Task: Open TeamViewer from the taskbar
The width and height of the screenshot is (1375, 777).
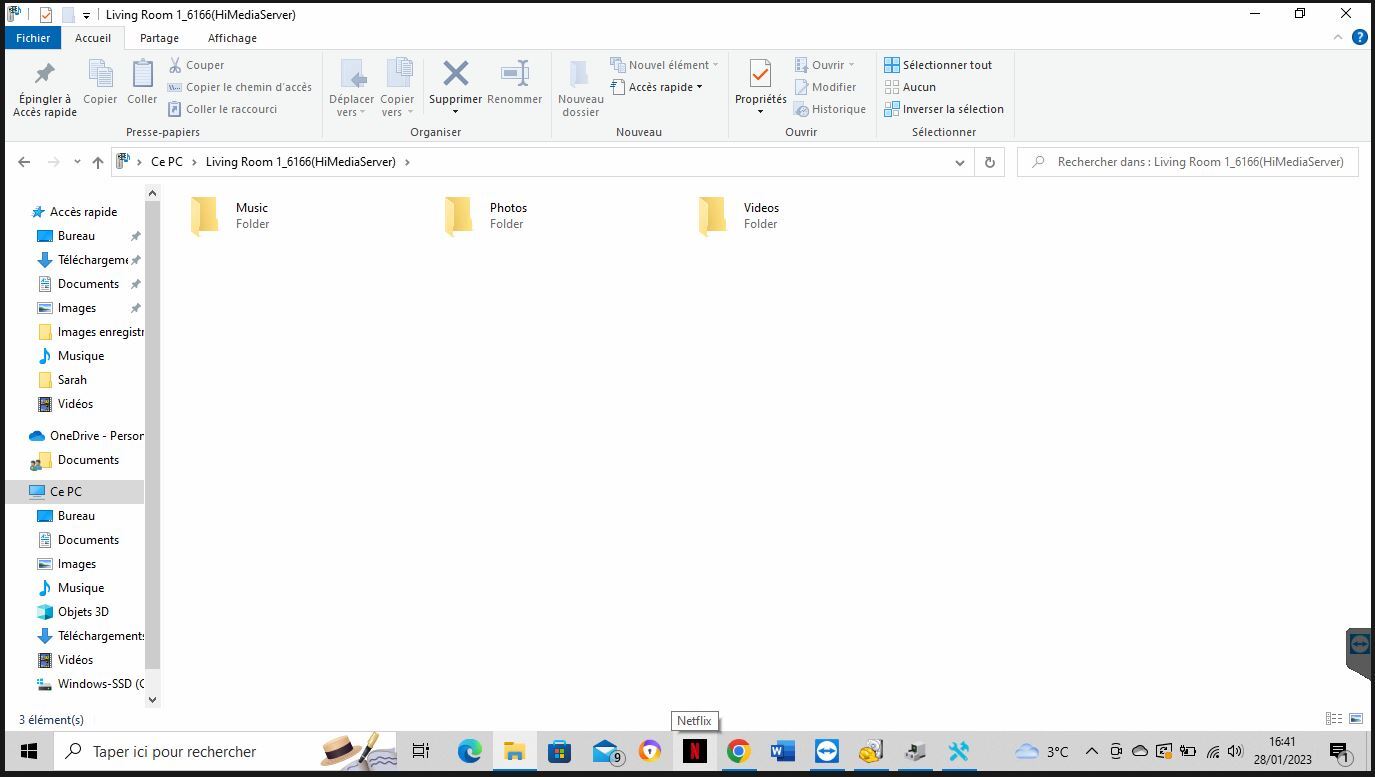Action: pos(826,751)
